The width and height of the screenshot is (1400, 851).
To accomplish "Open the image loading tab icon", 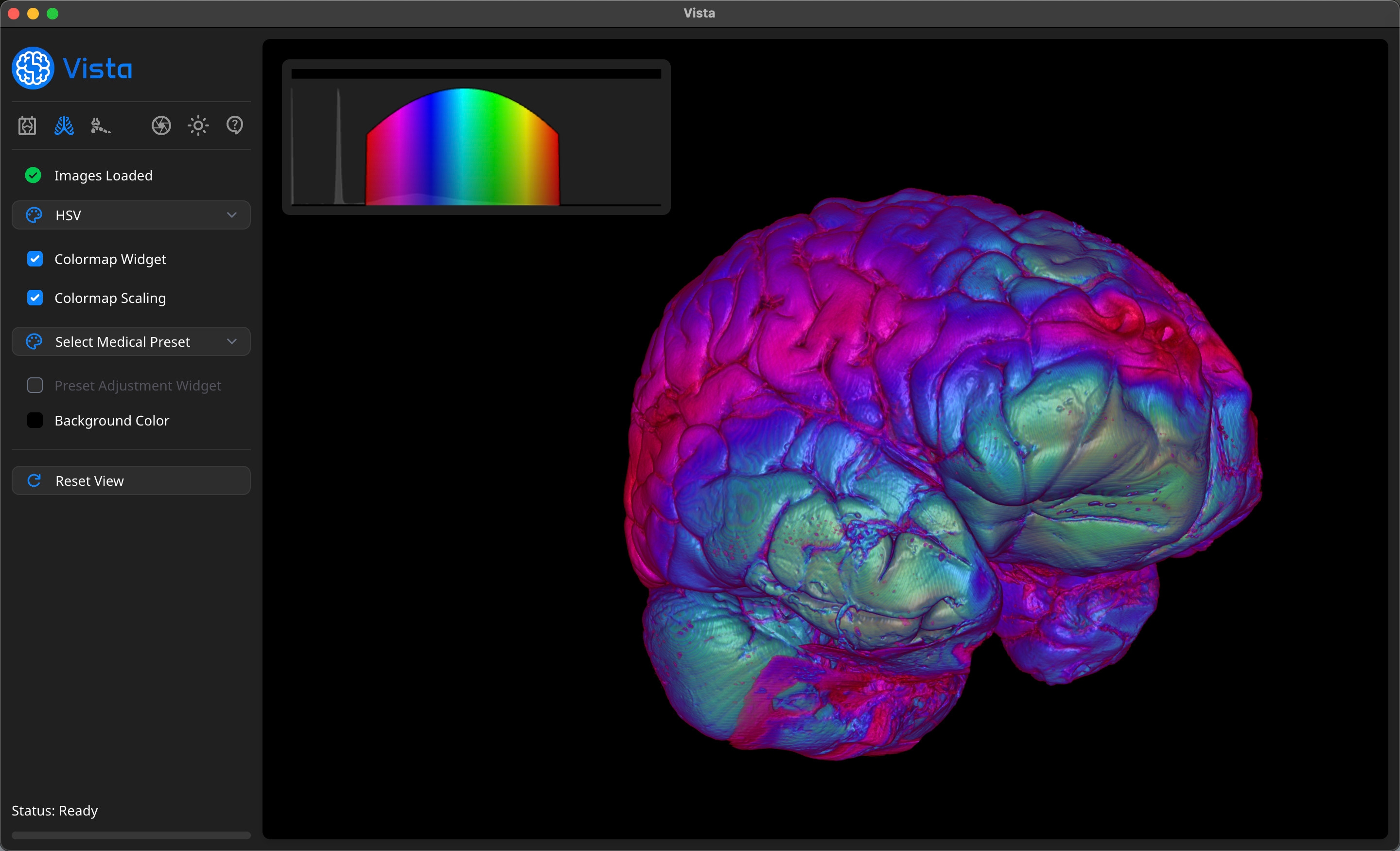I will 27,125.
